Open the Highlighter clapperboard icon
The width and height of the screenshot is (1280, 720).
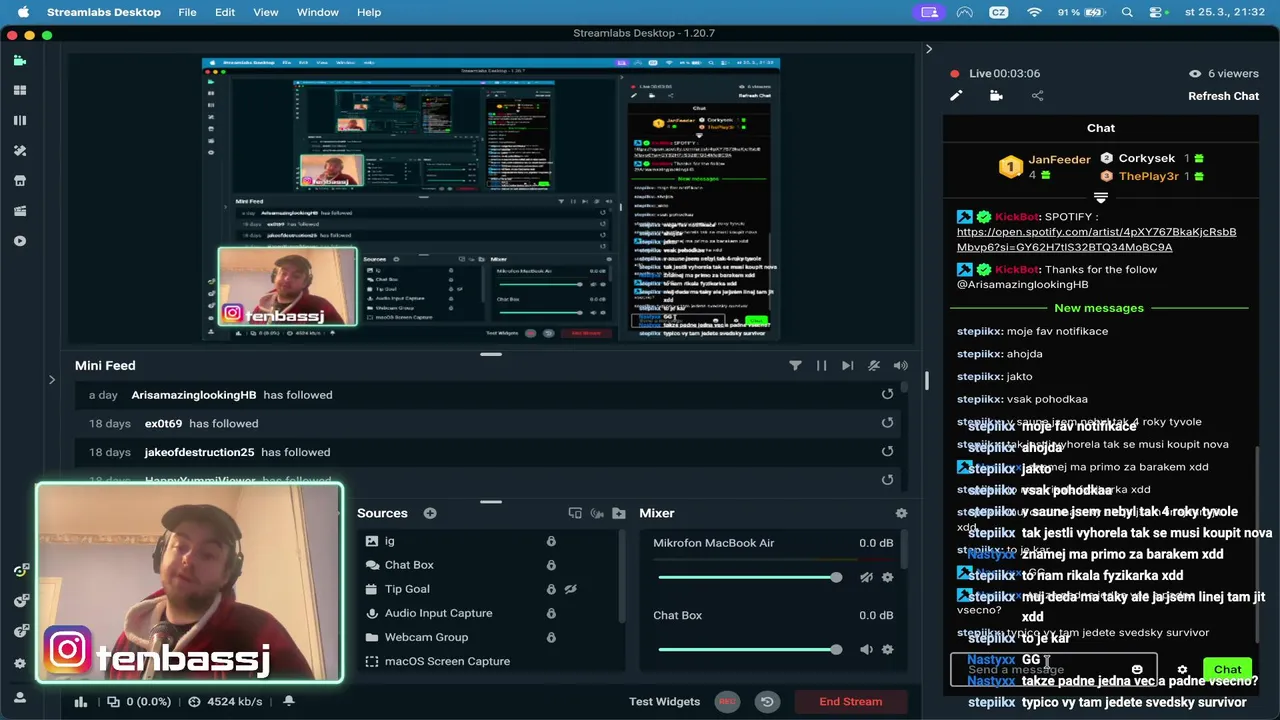[20, 211]
